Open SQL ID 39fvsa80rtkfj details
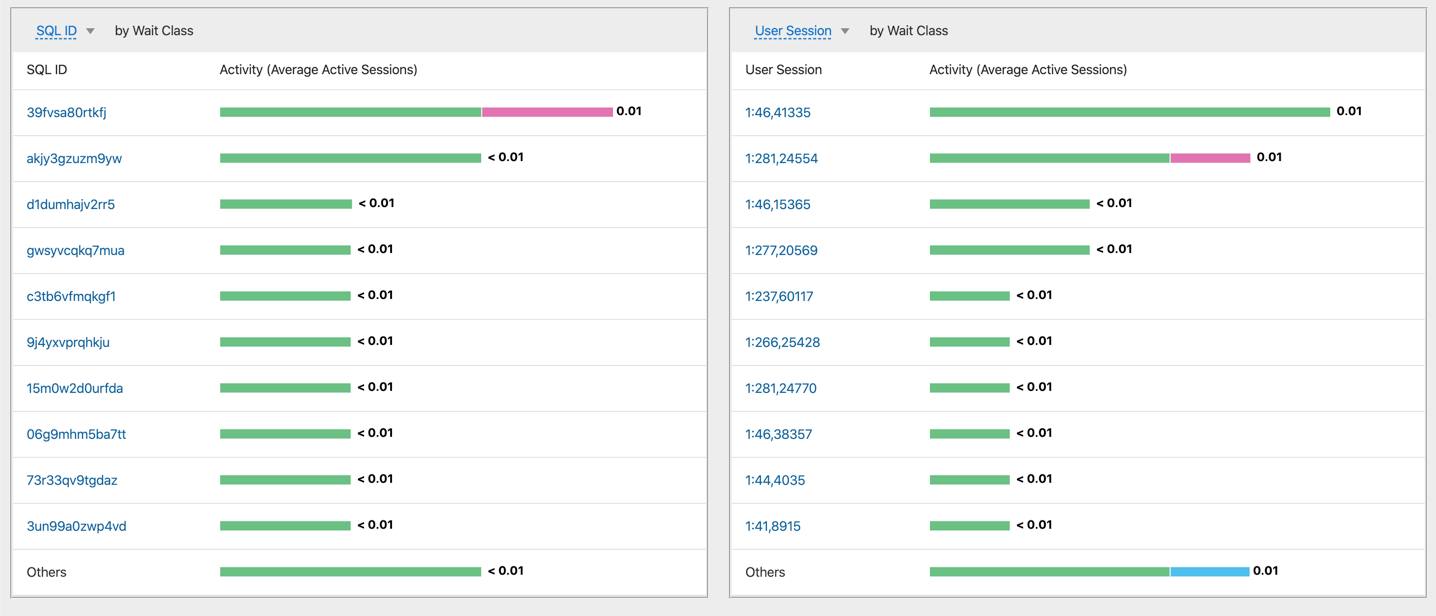 pos(66,113)
